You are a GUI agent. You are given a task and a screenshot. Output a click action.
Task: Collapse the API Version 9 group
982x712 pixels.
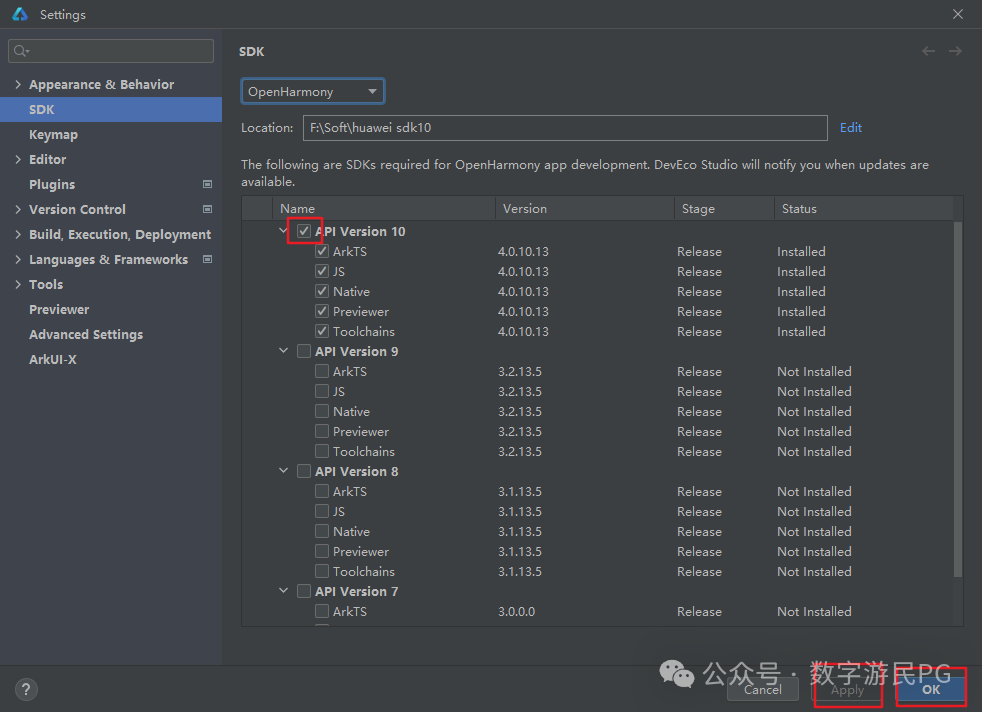(x=283, y=351)
